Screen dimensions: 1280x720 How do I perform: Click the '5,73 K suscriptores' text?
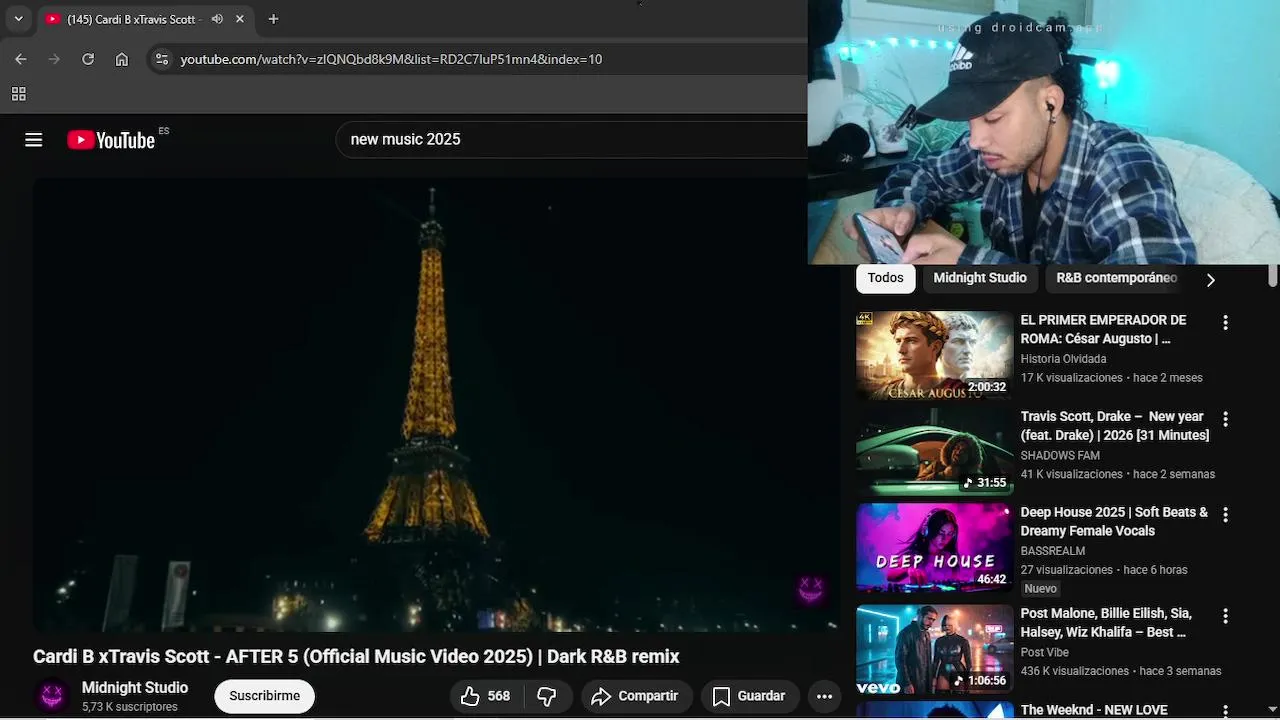[x=130, y=707]
